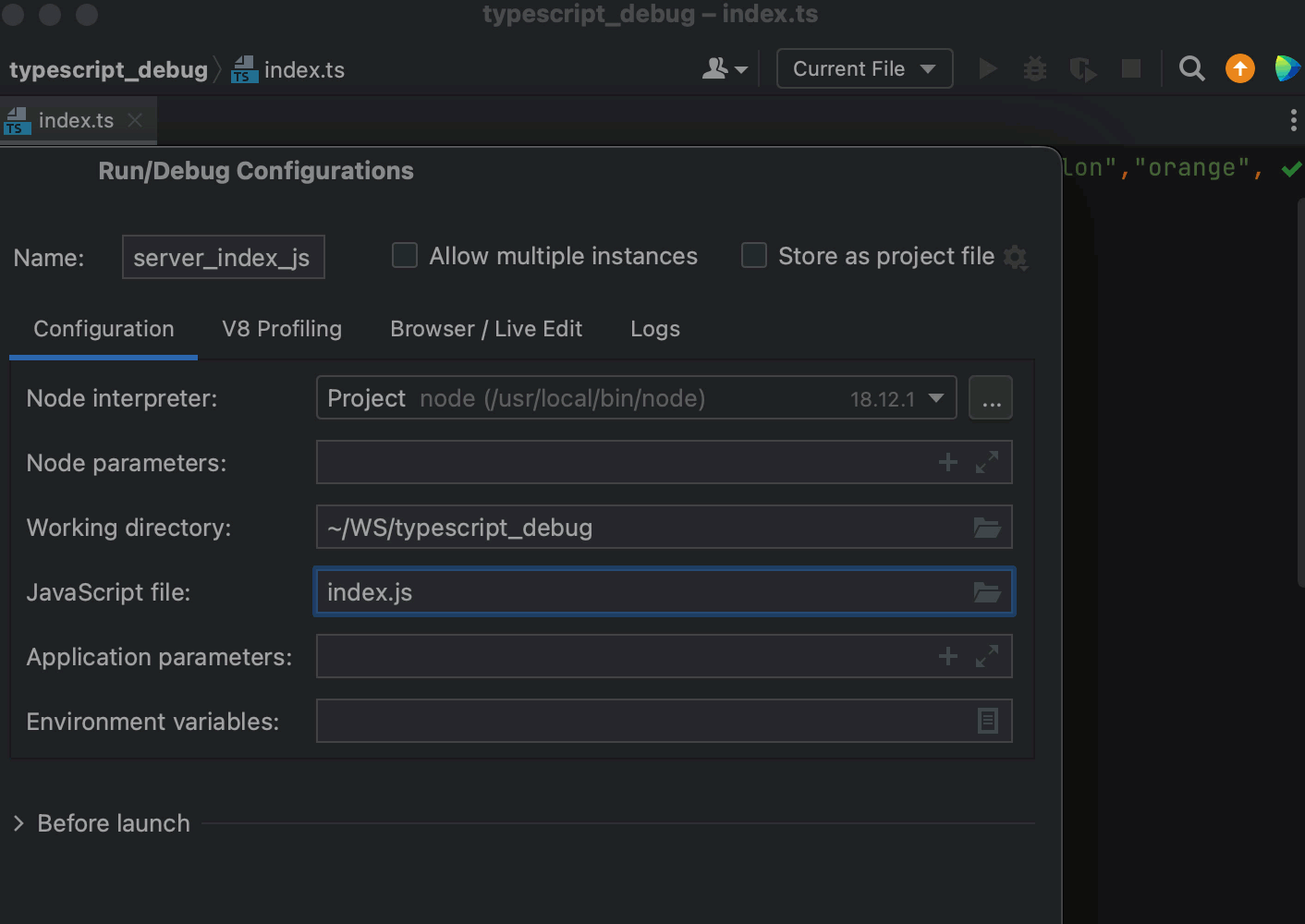The width and height of the screenshot is (1305, 924).
Task: Click the Run button in toolbar
Action: click(x=988, y=69)
